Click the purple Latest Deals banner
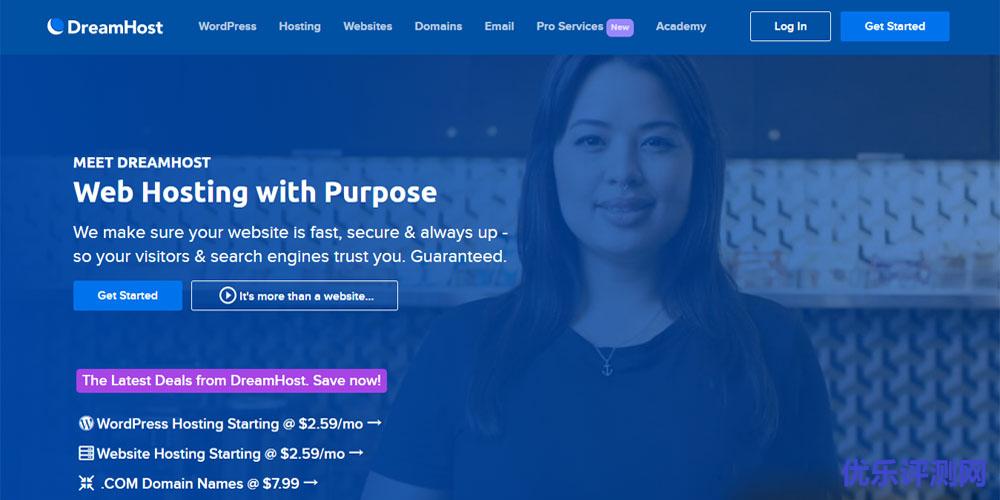Screen dimensions: 1000x500 (x=232, y=381)
